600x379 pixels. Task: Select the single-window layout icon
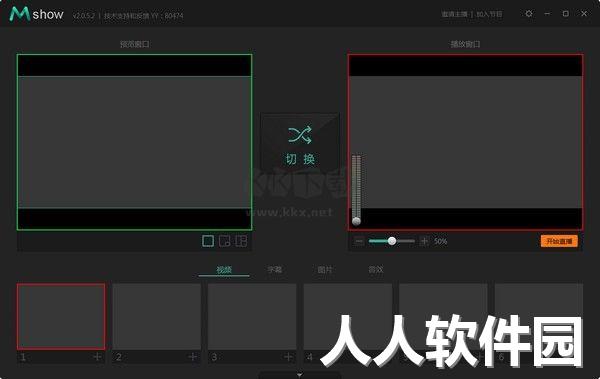tap(208, 241)
